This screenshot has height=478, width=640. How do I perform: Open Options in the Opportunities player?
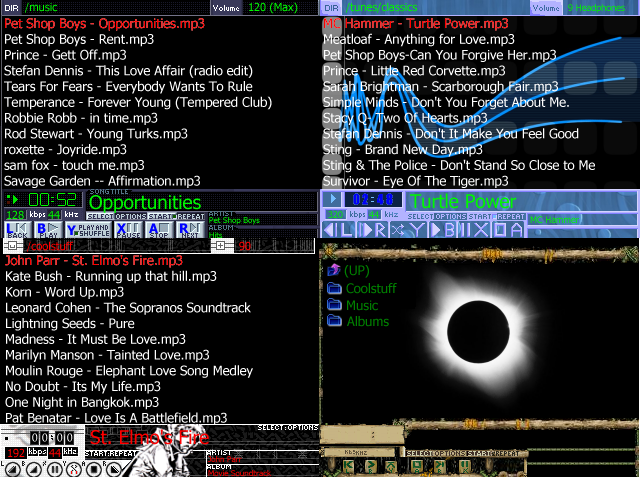(x=131, y=216)
